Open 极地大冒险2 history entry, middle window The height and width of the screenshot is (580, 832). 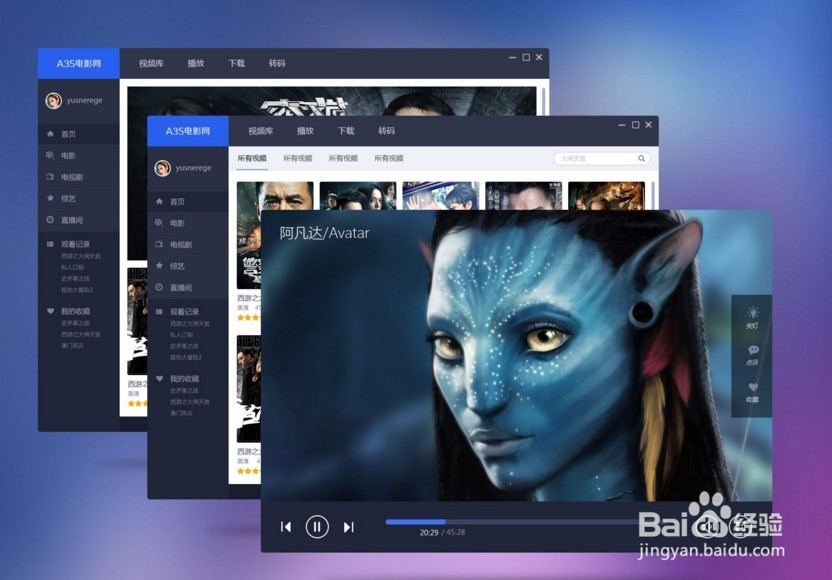tap(186, 357)
